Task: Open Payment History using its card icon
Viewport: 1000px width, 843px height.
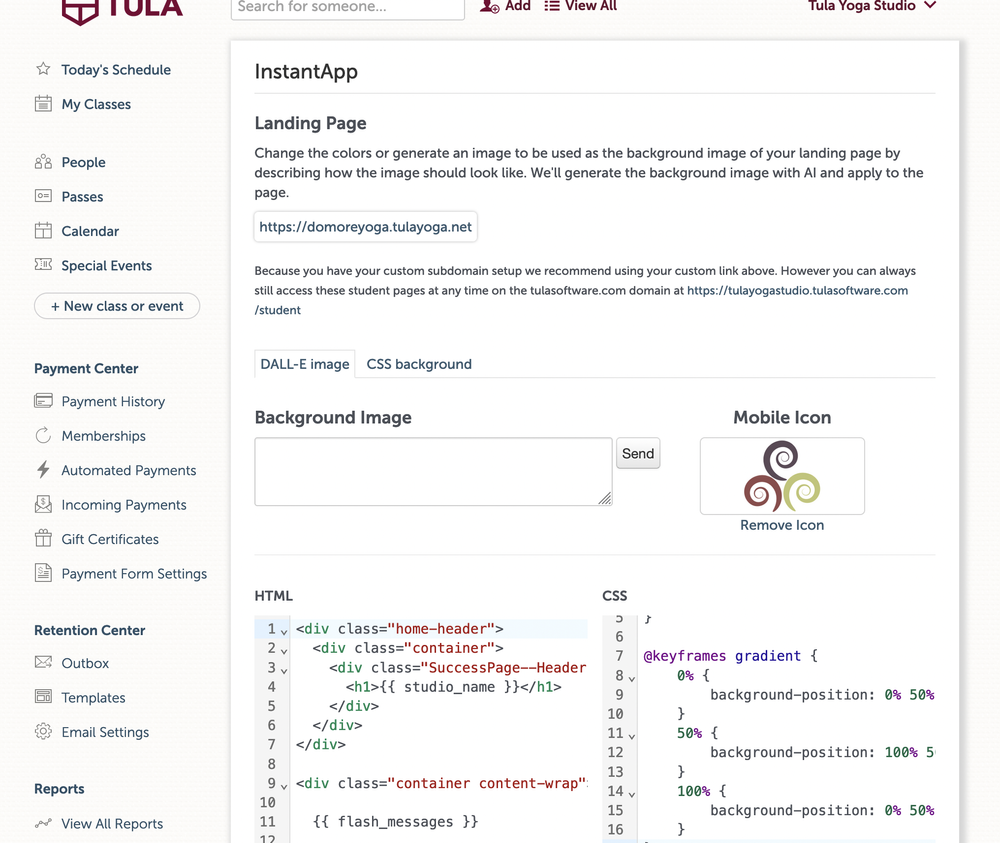Action: [x=43, y=401]
